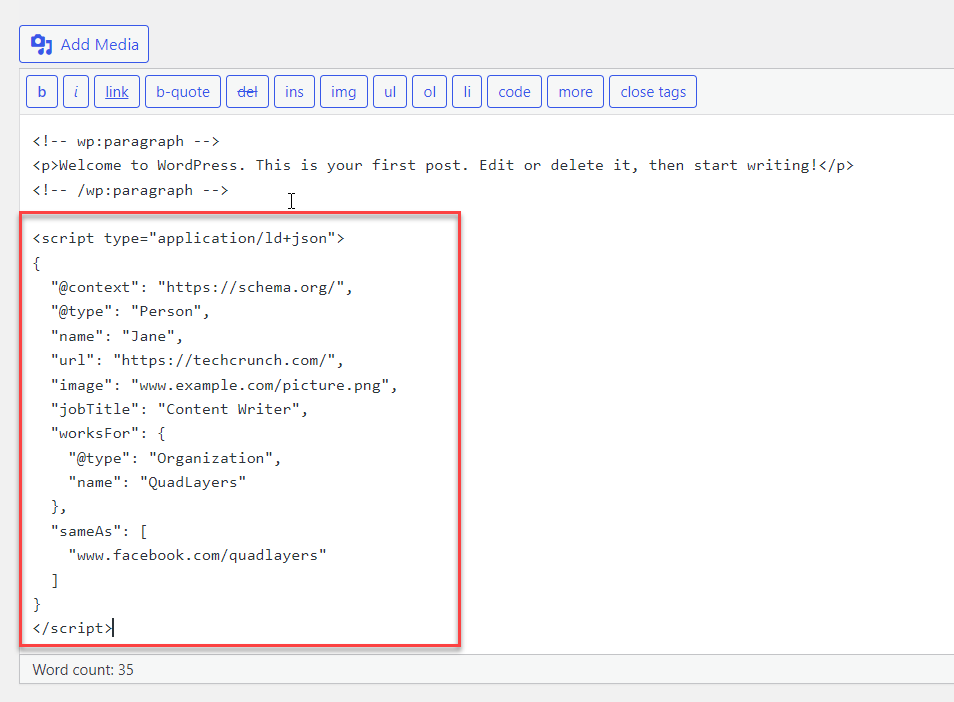Click the Add Media button
Viewport: 954px width, 702px height.
[x=84, y=44]
